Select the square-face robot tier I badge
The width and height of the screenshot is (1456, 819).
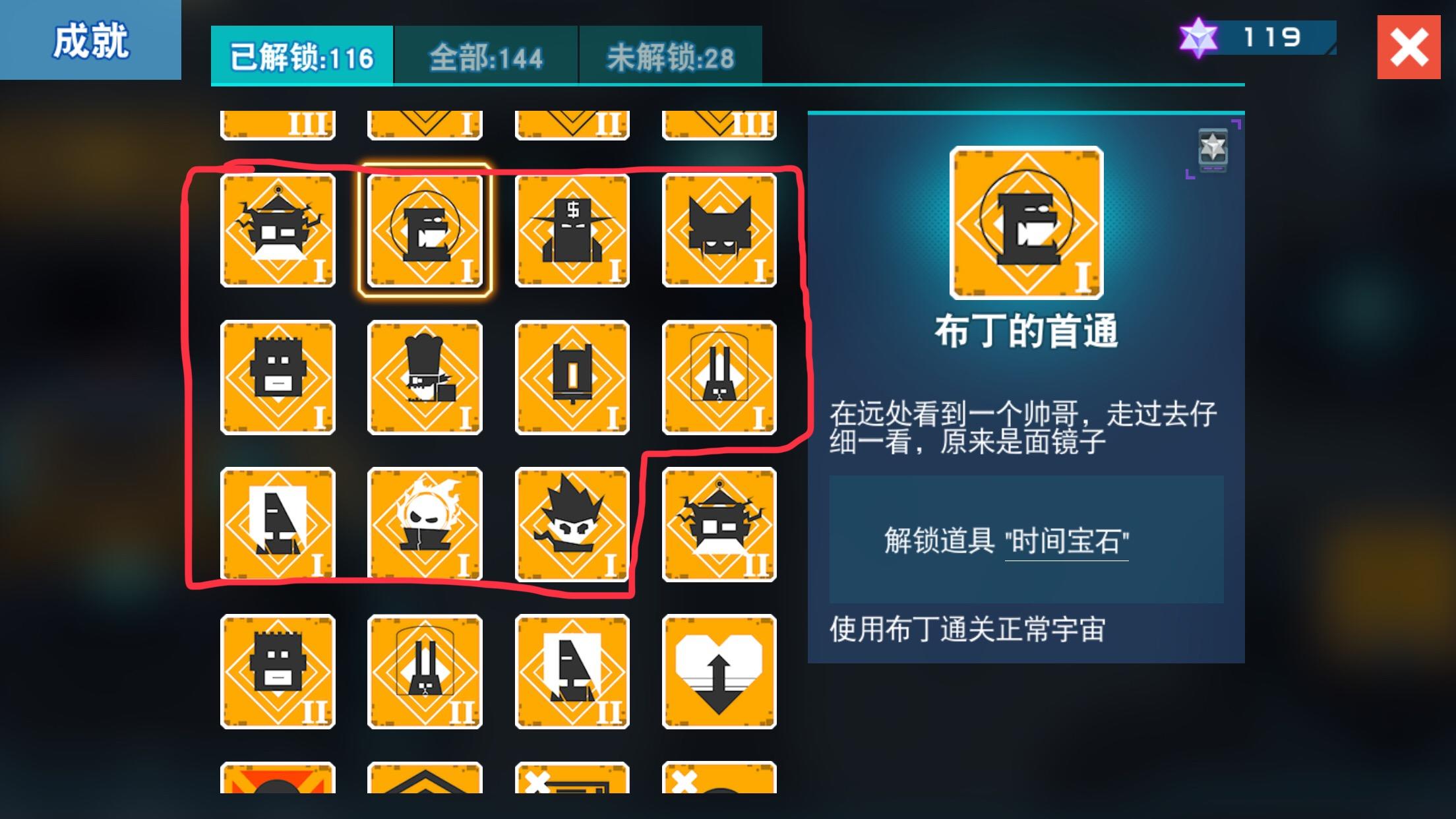pos(278,377)
